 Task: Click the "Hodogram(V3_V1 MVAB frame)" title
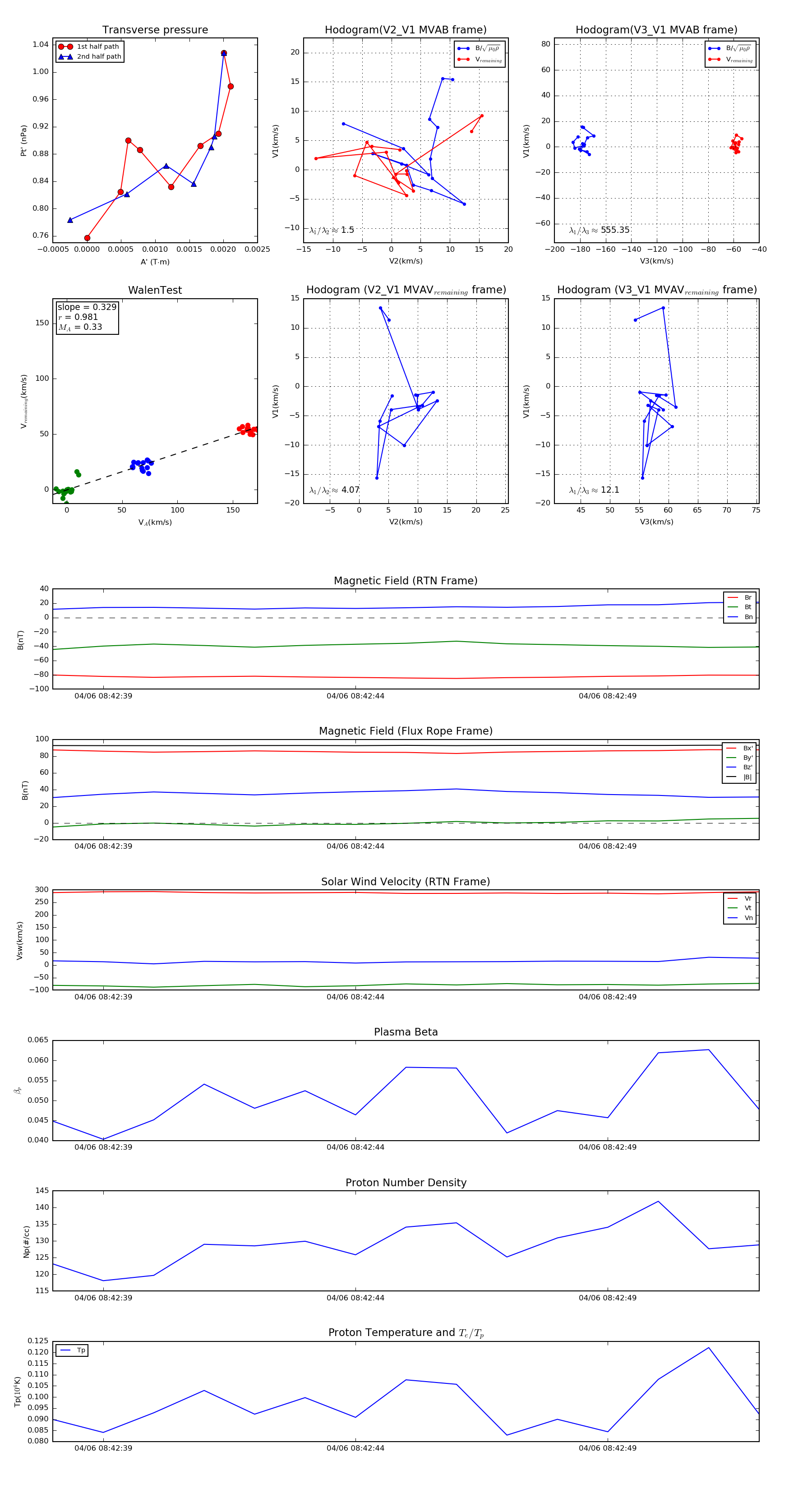point(656,30)
